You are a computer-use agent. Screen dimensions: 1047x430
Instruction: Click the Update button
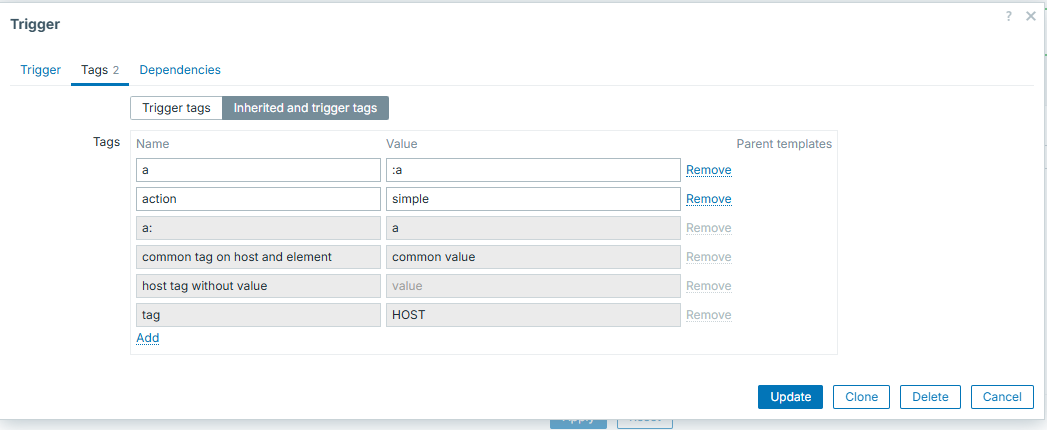click(x=790, y=397)
